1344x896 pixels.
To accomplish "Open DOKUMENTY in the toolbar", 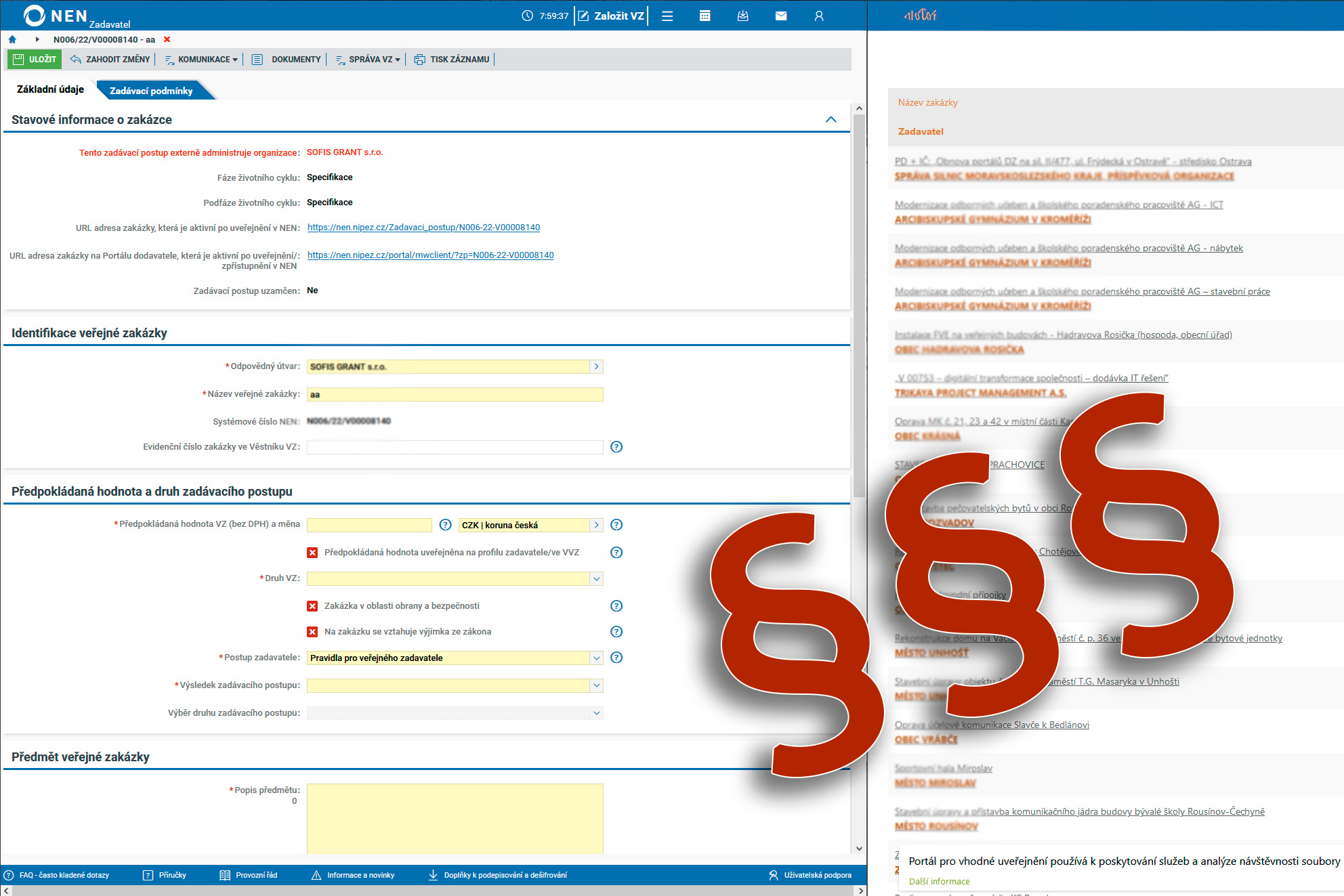I will tap(287, 59).
